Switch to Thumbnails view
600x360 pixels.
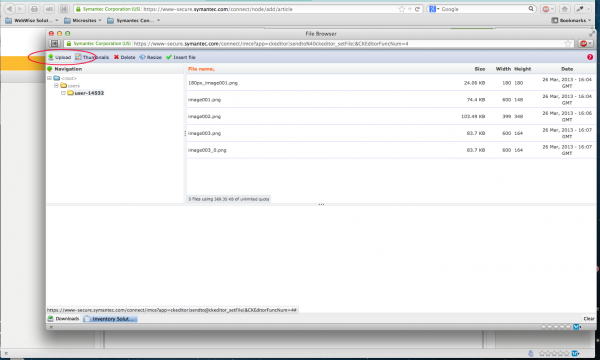[92, 57]
